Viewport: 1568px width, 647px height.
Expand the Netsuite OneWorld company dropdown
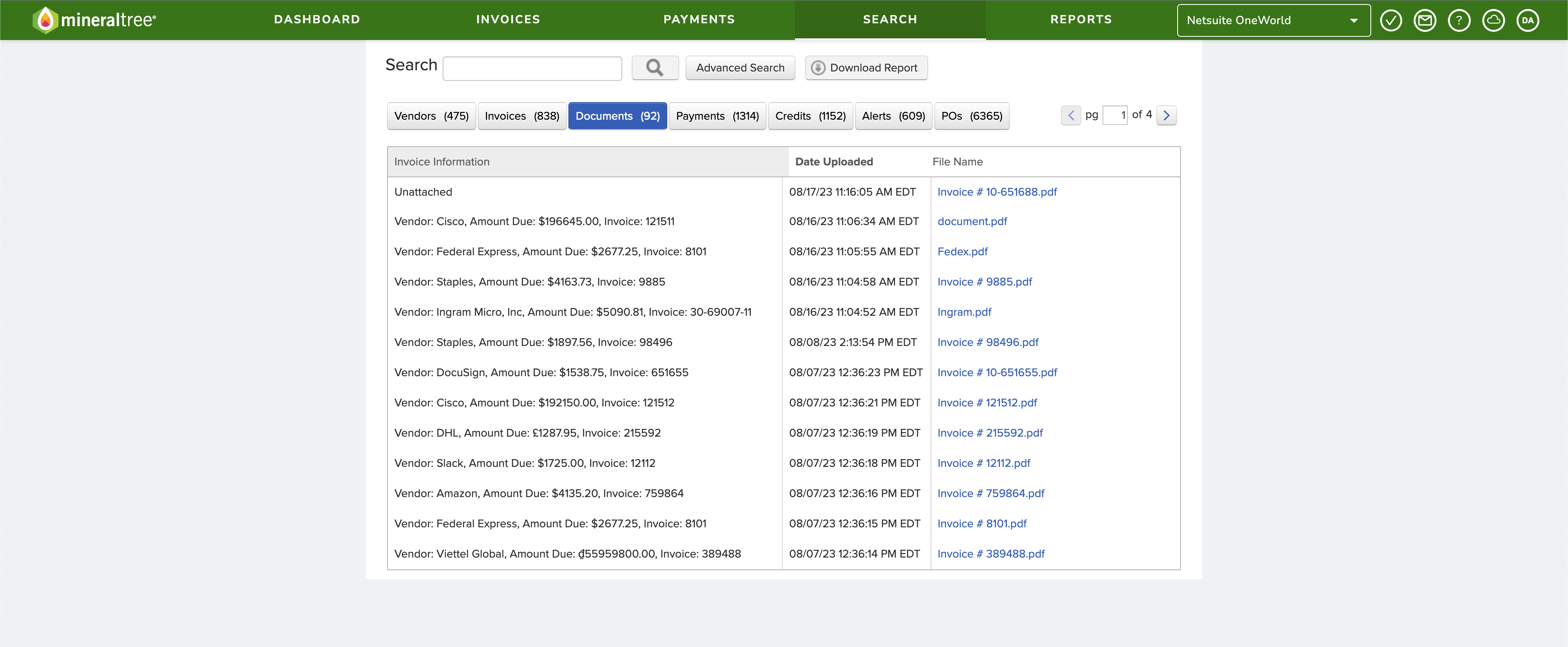click(x=1274, y=20)
